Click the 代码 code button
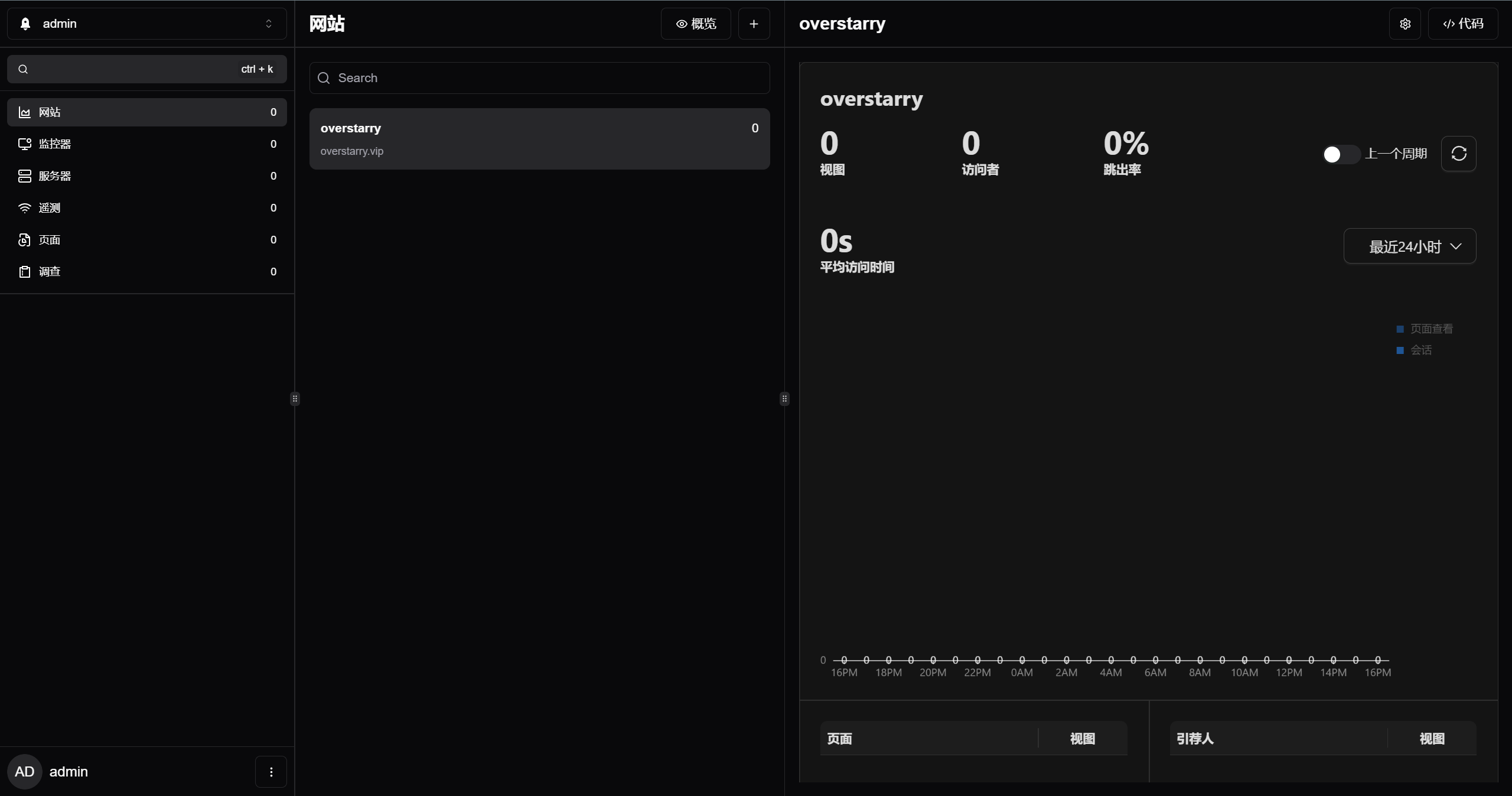1512x796 pixels. tap(1462, 24)
